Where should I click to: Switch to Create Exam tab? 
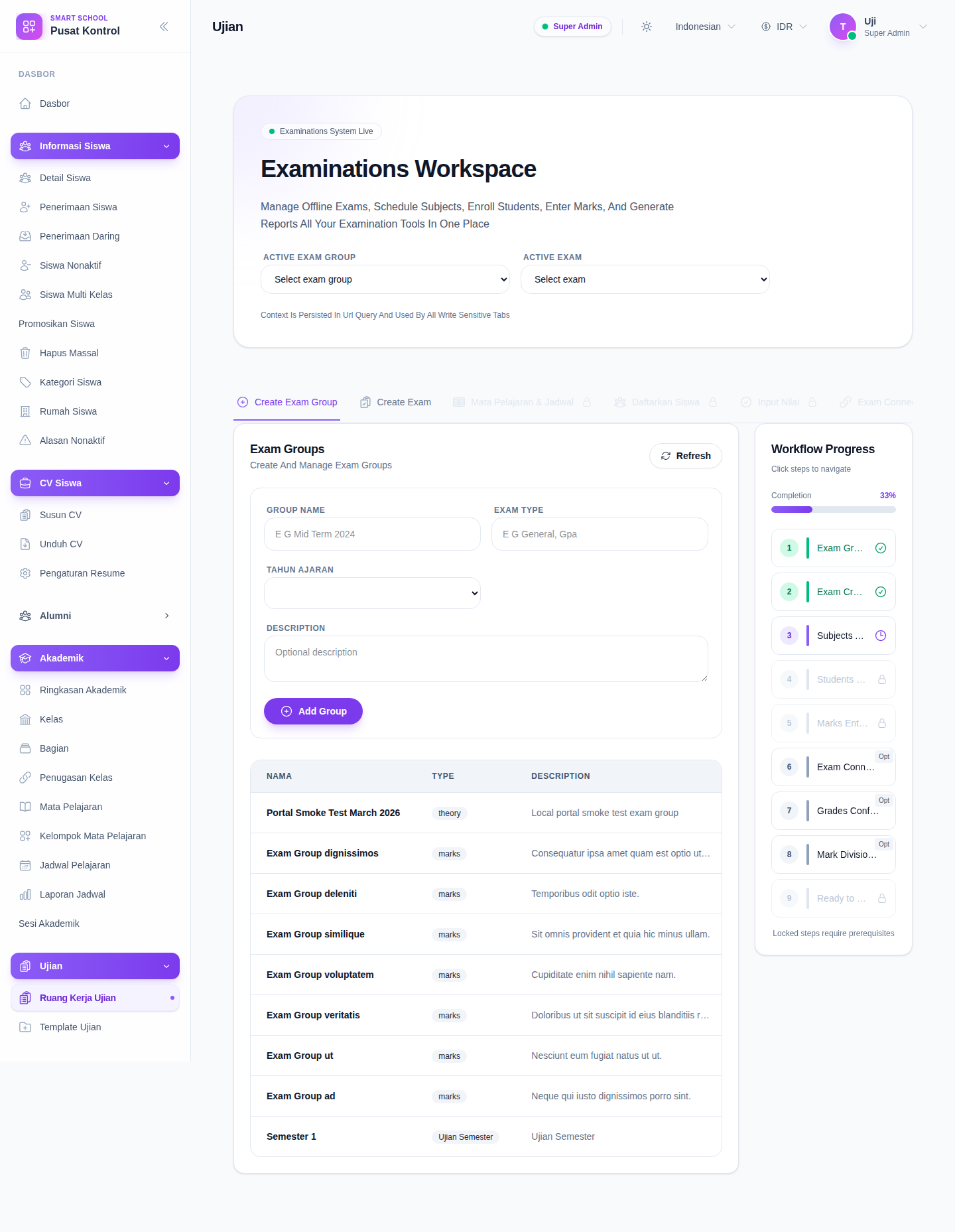click(395, 402)
